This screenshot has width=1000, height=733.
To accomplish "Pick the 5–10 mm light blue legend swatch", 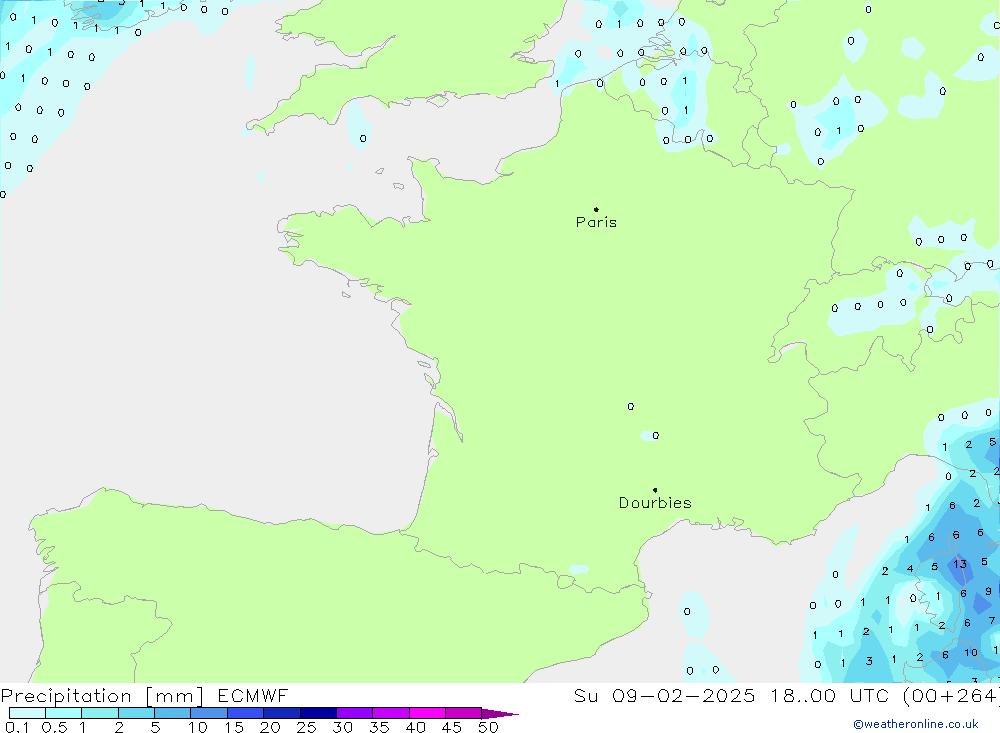I will [x=172, y=713].
